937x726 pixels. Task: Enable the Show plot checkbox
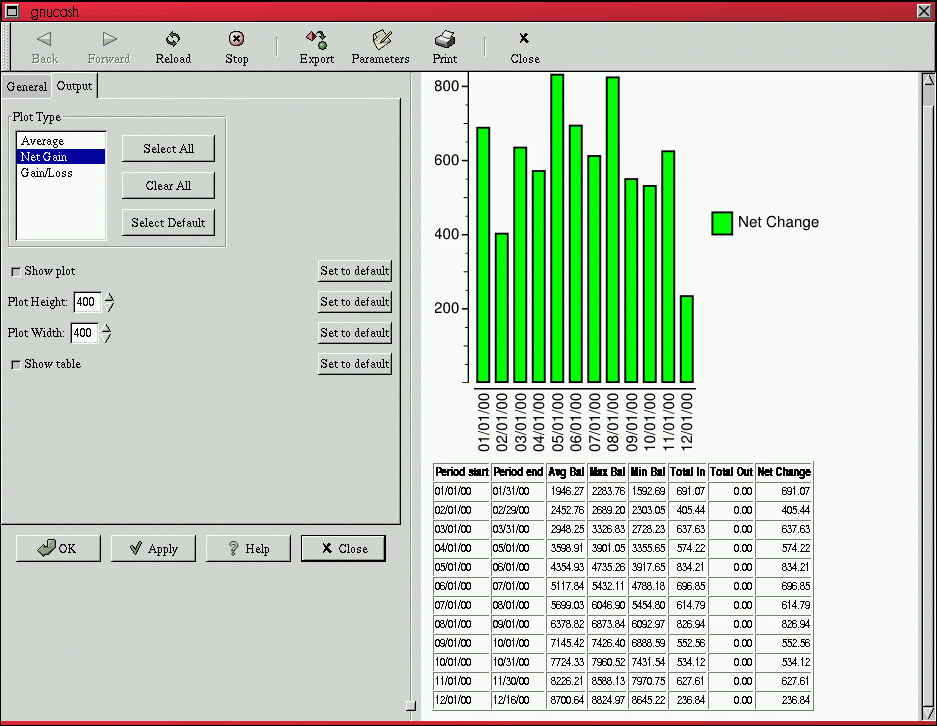[16, 271]
